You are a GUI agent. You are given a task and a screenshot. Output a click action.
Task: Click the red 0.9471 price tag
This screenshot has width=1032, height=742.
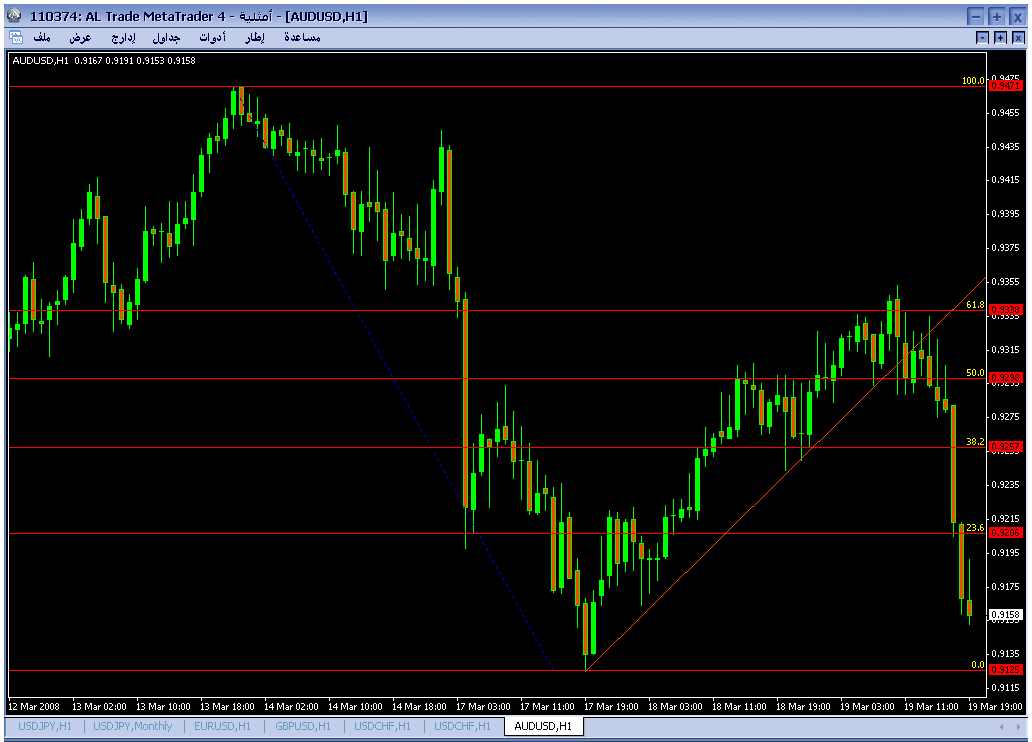coord(1006,86)
